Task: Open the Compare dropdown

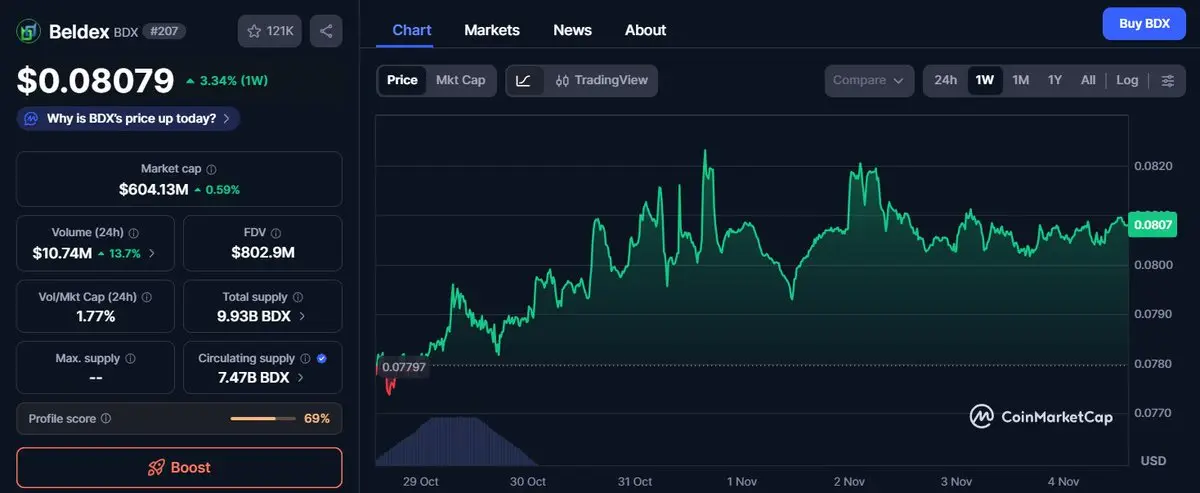Action: (x=869, y=80)
